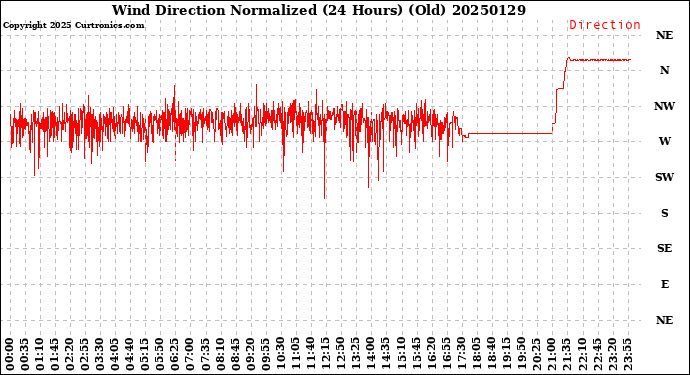This screenshot has height=375, width=690.
Task: Click the 'E' direction axis label
Action: click(x=664, y=284)
